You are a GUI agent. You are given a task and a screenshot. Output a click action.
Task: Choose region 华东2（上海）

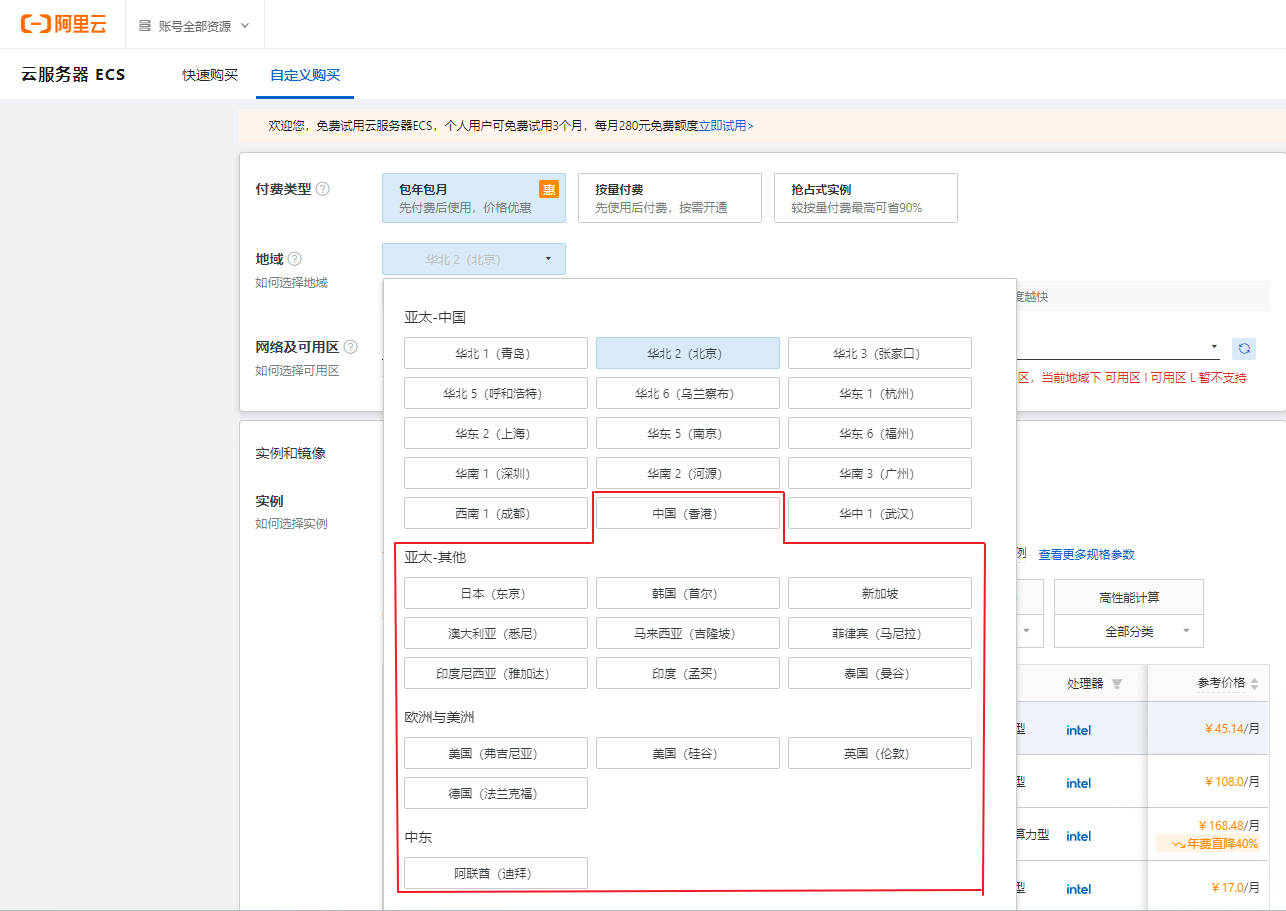pyautogui.click(x=496, y=433)
